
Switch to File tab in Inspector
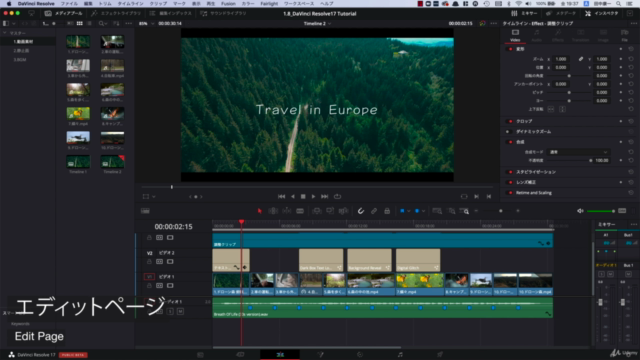pos(624,36)
